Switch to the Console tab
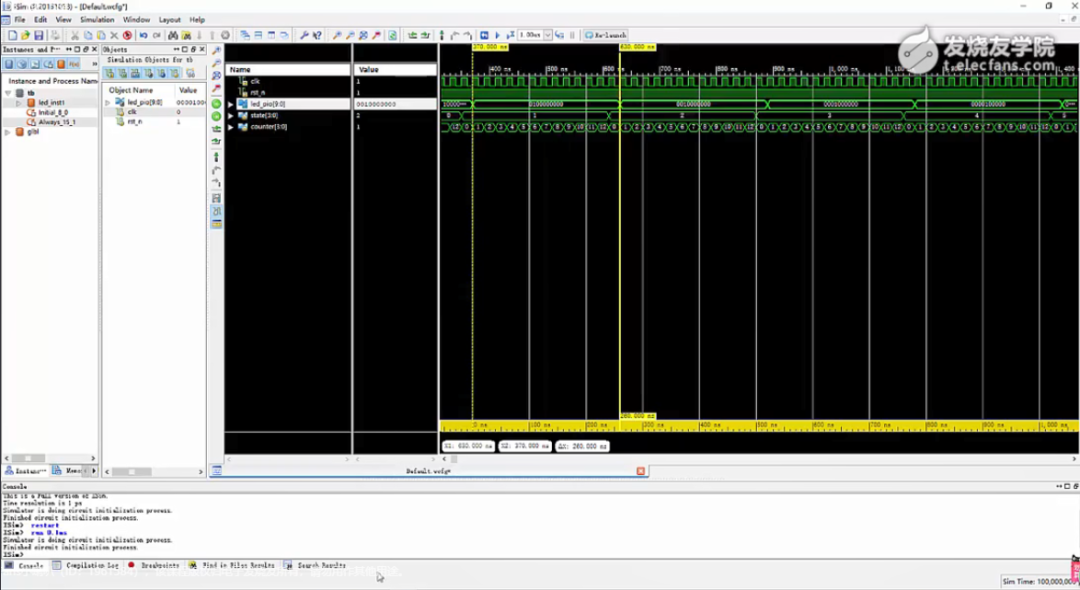 click(x=24, y=565)
